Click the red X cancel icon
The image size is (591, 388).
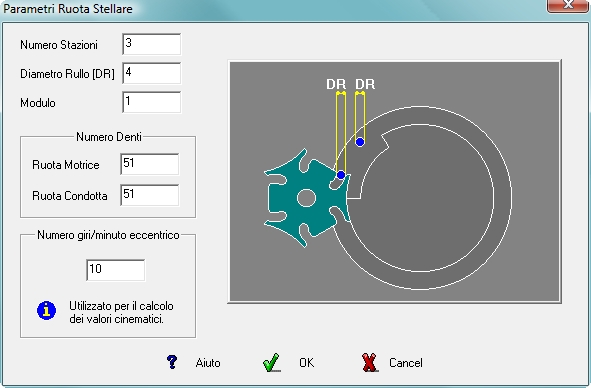point(370,362)
